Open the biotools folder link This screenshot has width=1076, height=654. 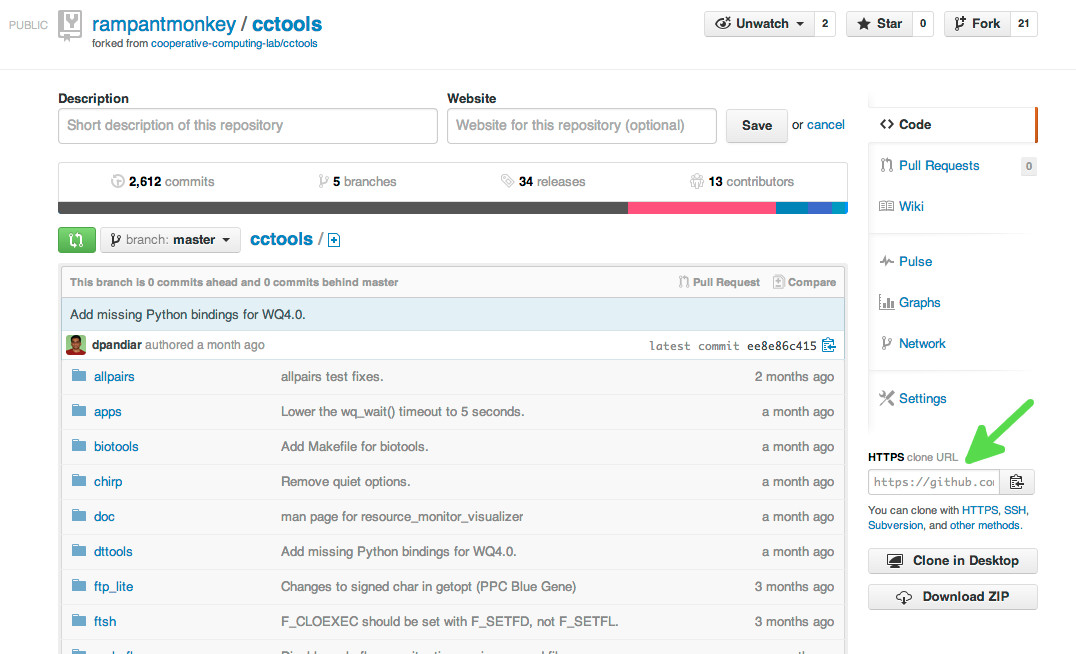pyautogui.click(x=116, y=447)
